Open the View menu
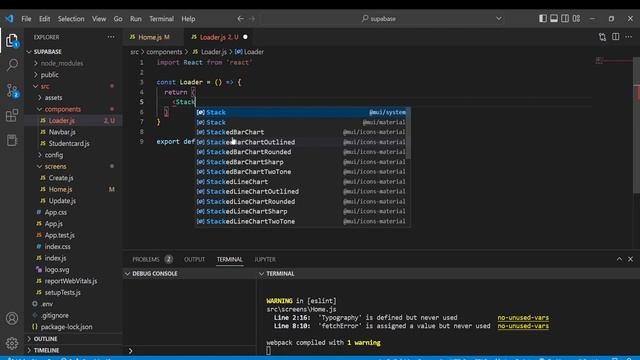640x360 pixels. point(99,19)
